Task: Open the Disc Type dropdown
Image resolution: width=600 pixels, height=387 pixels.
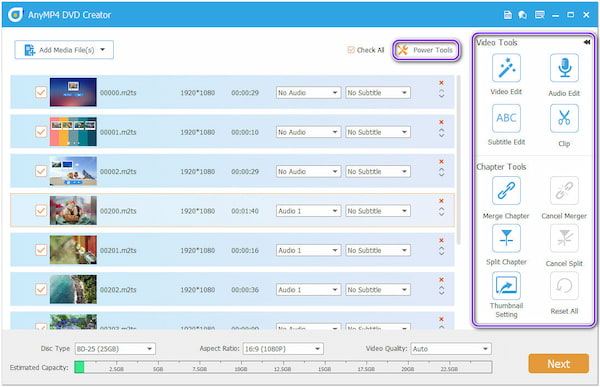Action: pos(115,349)
